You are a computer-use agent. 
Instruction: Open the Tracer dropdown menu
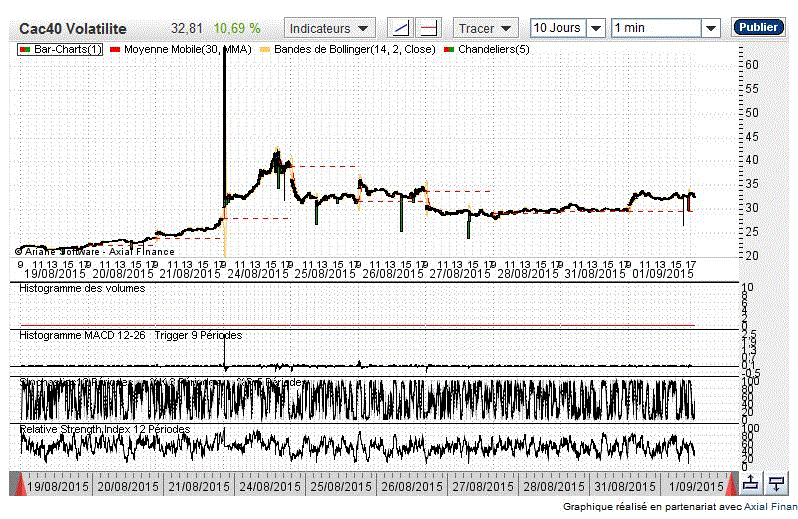tap(485, 28)
